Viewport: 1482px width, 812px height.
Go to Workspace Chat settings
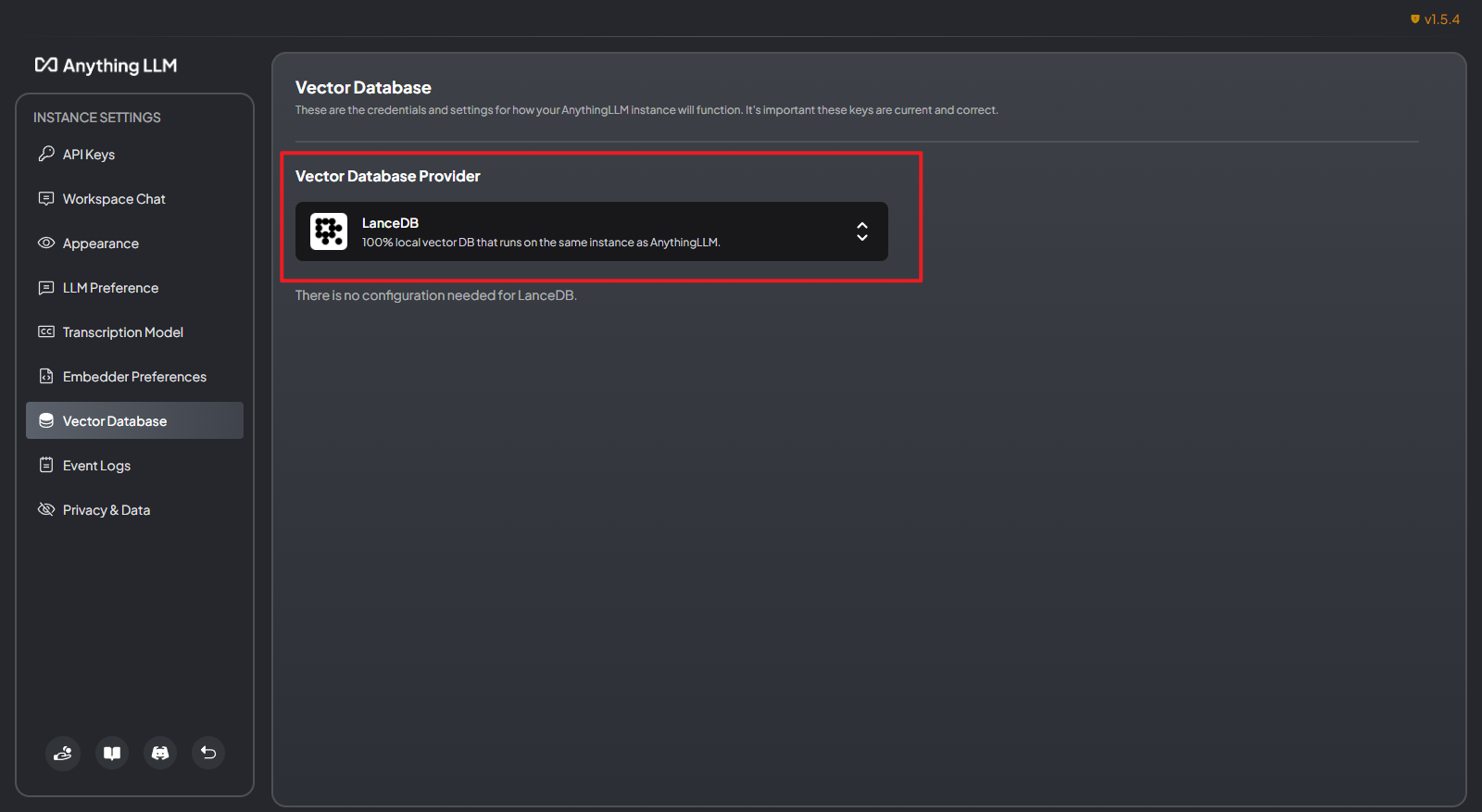point(134,198)
